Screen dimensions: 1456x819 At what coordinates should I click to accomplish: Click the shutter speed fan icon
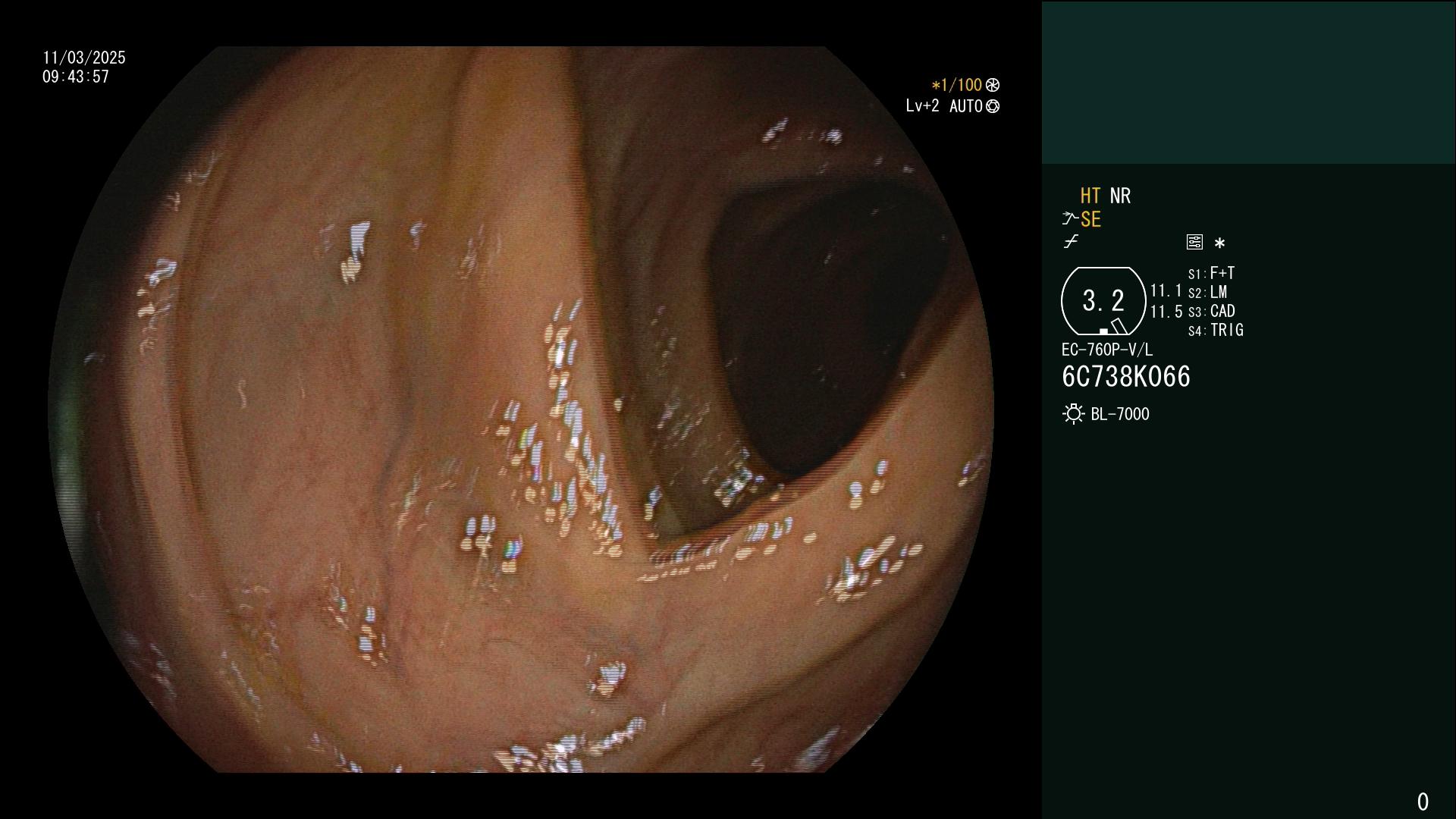pos(993,85)
